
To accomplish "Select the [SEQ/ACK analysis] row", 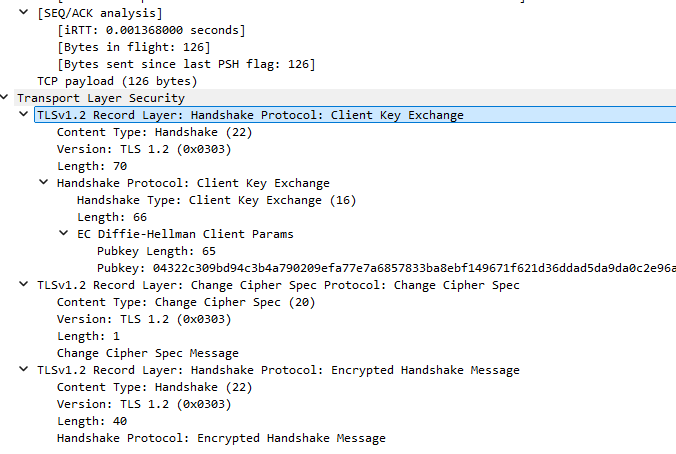I will coord(99,13).
